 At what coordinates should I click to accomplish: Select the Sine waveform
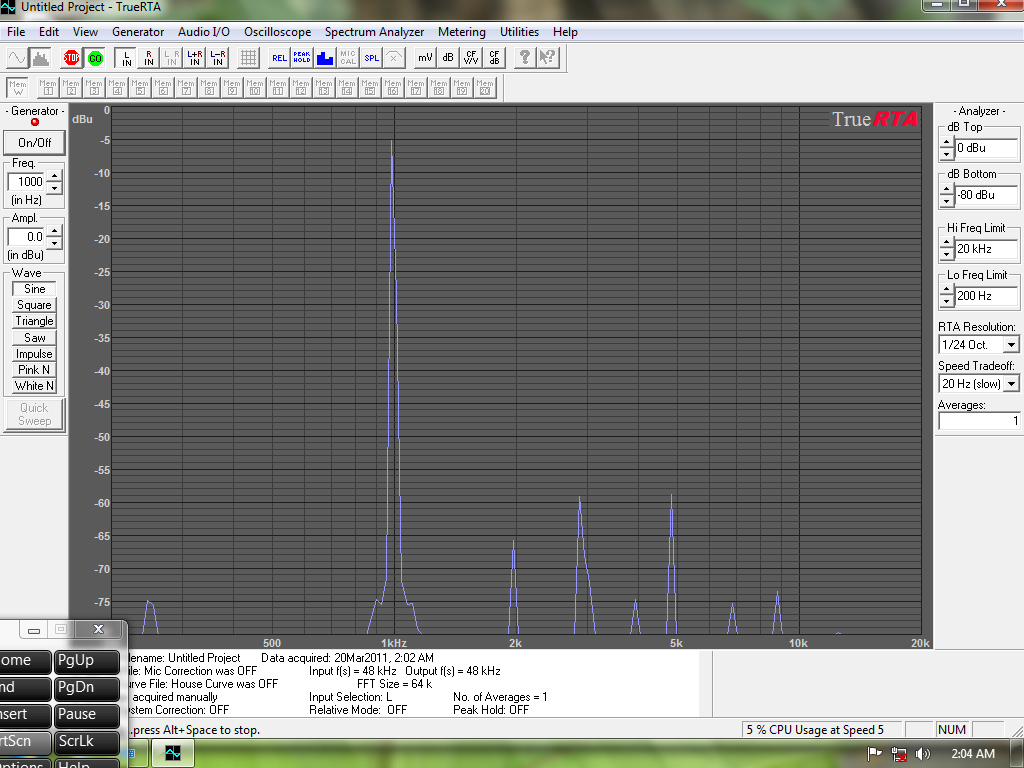[35, 289]
